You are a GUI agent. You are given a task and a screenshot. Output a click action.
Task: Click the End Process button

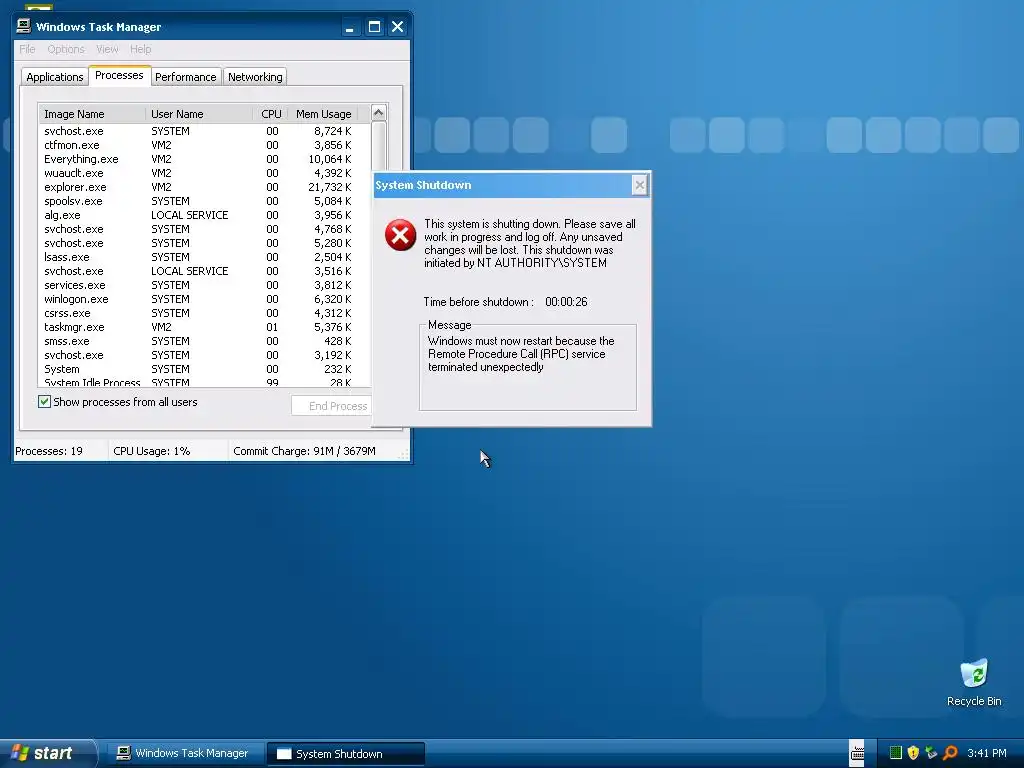[x=332, y=406]
